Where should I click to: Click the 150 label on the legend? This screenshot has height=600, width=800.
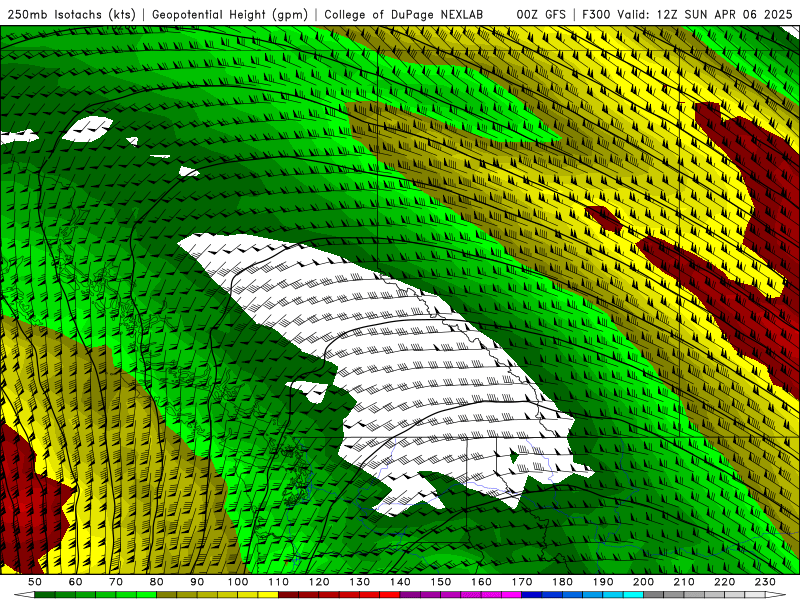[x=441, y=582]
